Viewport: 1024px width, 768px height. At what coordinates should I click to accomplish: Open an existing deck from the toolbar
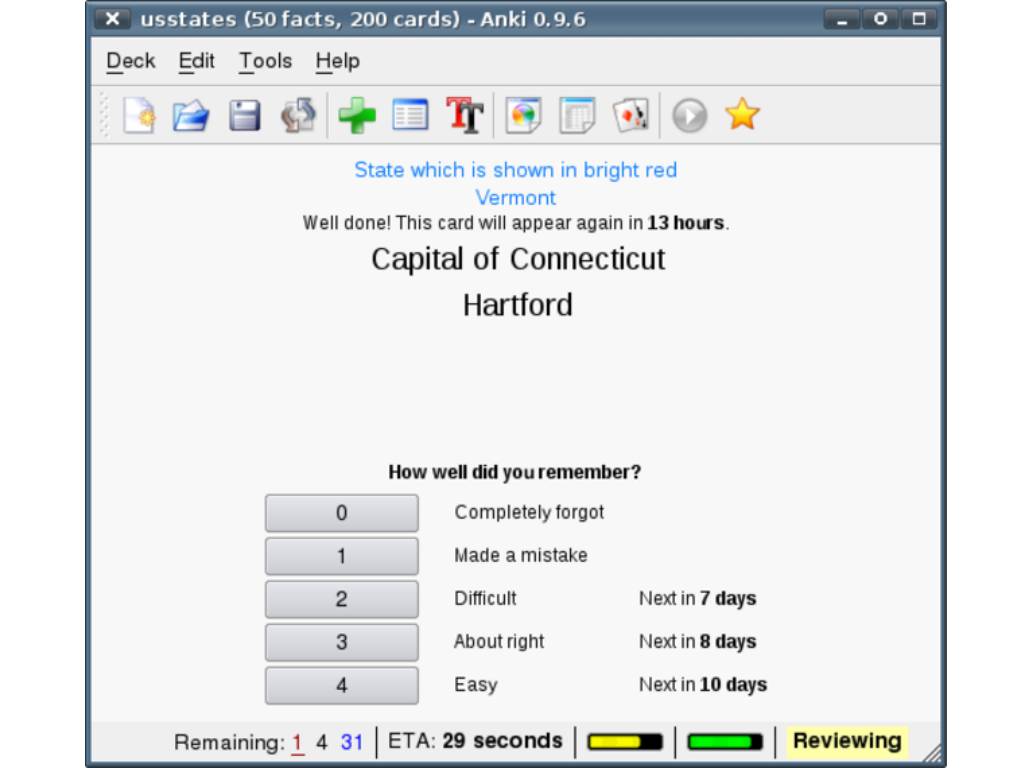point(189,115)
